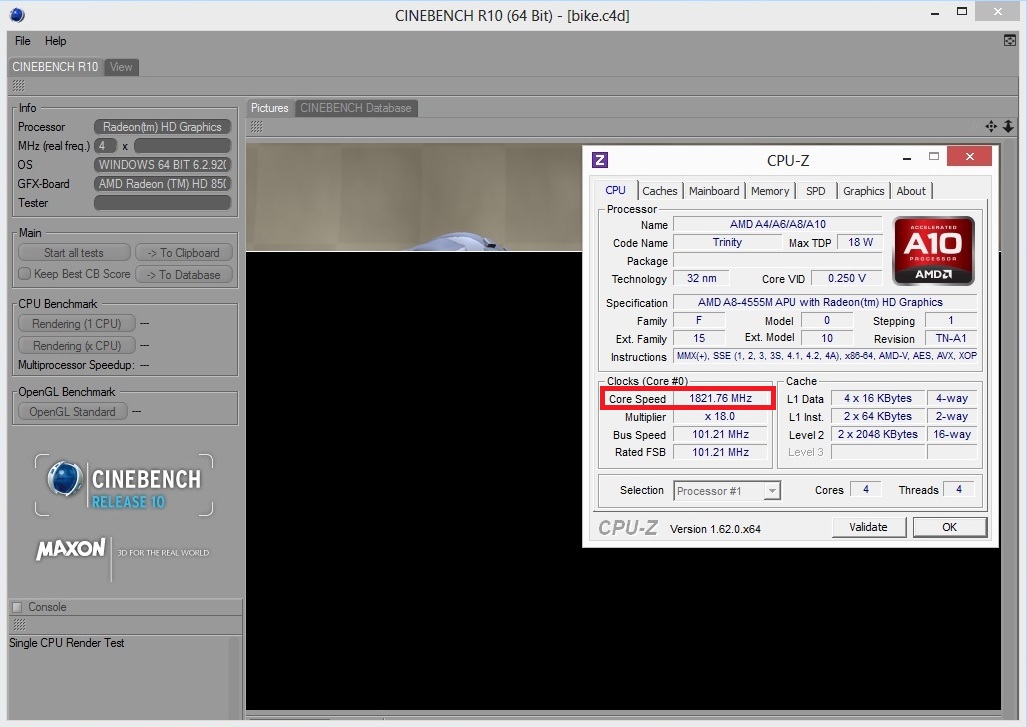Enable the Console checkbox
The image size is (1027, 727).
coord(18,607)
